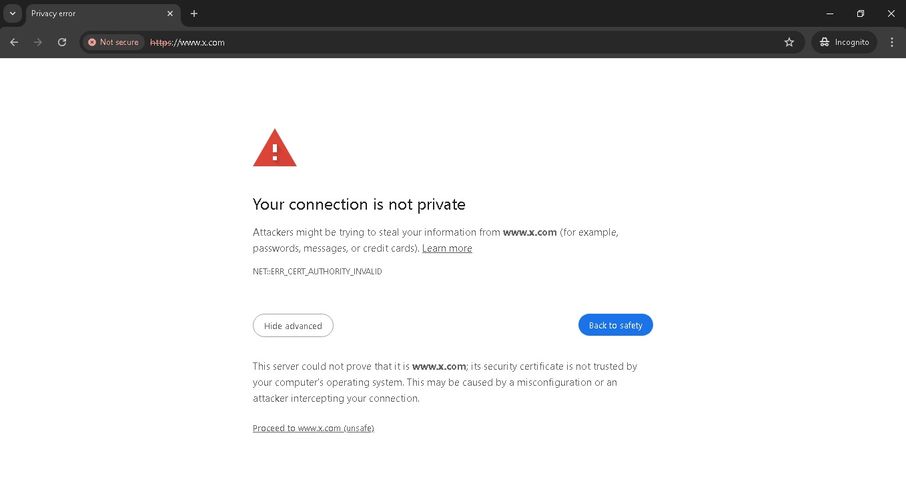Close the Chrome window
The height and width of the screenshot is (486, 906).
coord(891,14)
